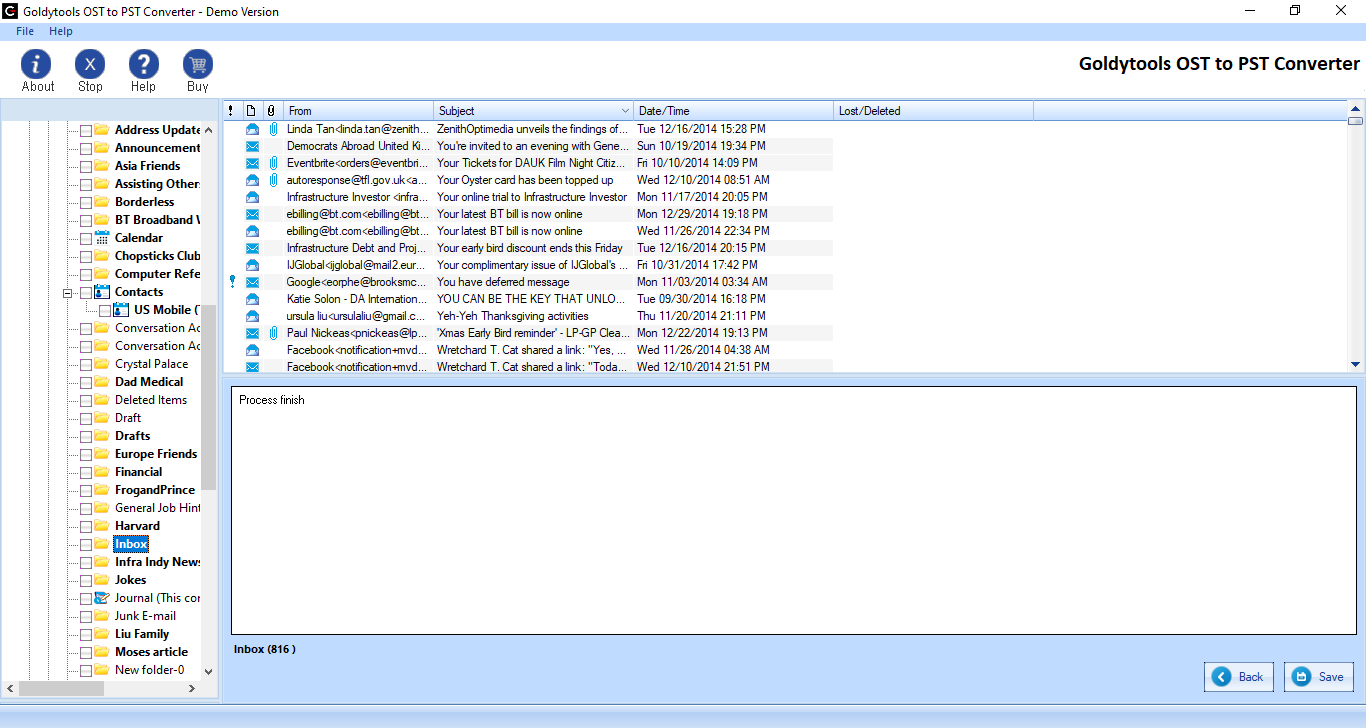The height and width of the screenshot is (728, 1366).
Task: Select the Infra Indy News folder
Action: [158, 562]
